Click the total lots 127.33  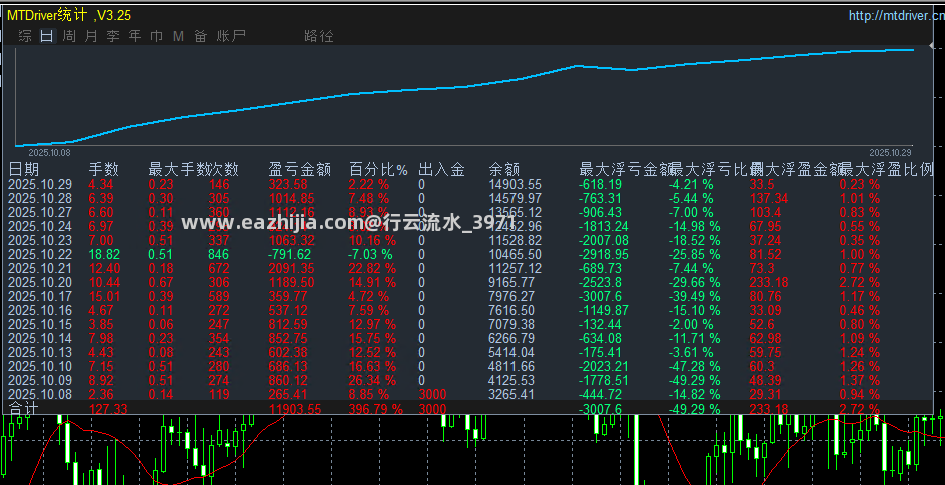click(108, 409)
